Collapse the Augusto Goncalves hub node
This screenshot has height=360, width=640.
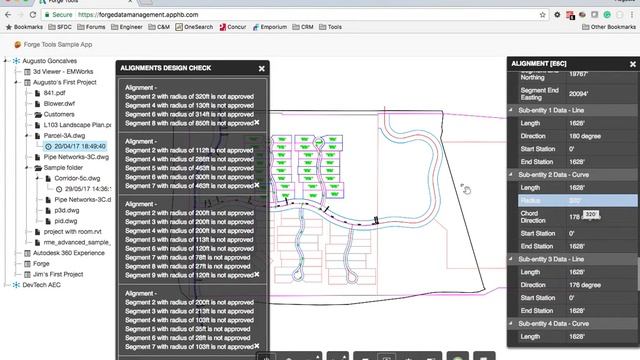(6, 61)
